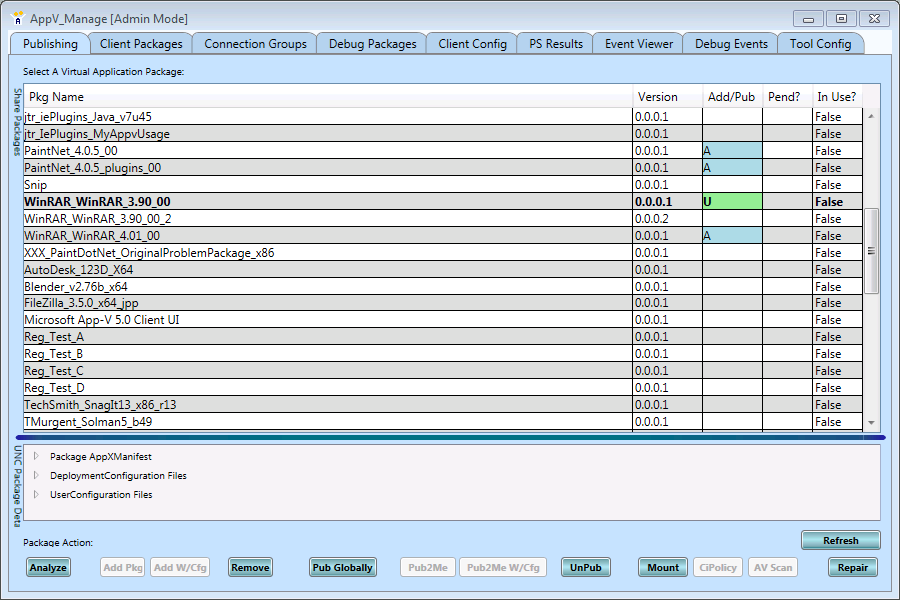Viewport: 900px width, 600px height.
Task: Hit the Refresh button
Action: point(840,540)
